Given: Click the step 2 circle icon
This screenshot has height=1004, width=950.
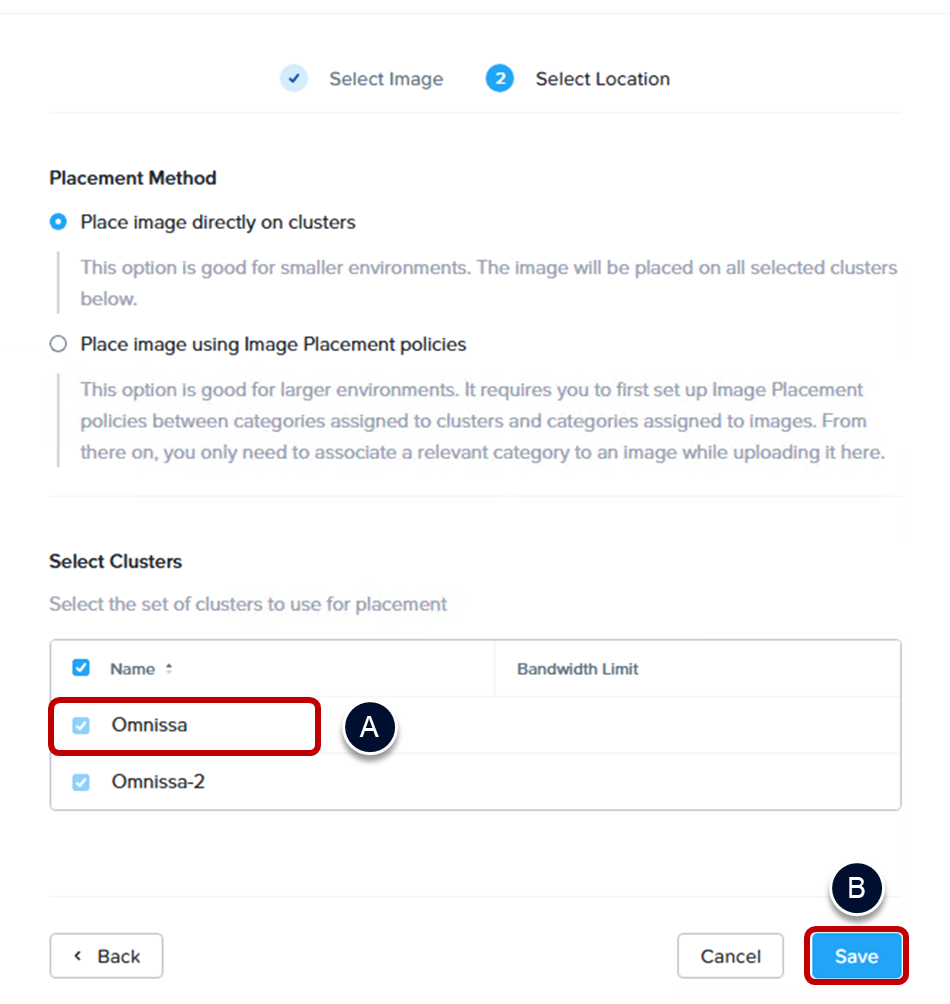Looking at the screenshot, I should pyautogui.click(x=500, y=78).
